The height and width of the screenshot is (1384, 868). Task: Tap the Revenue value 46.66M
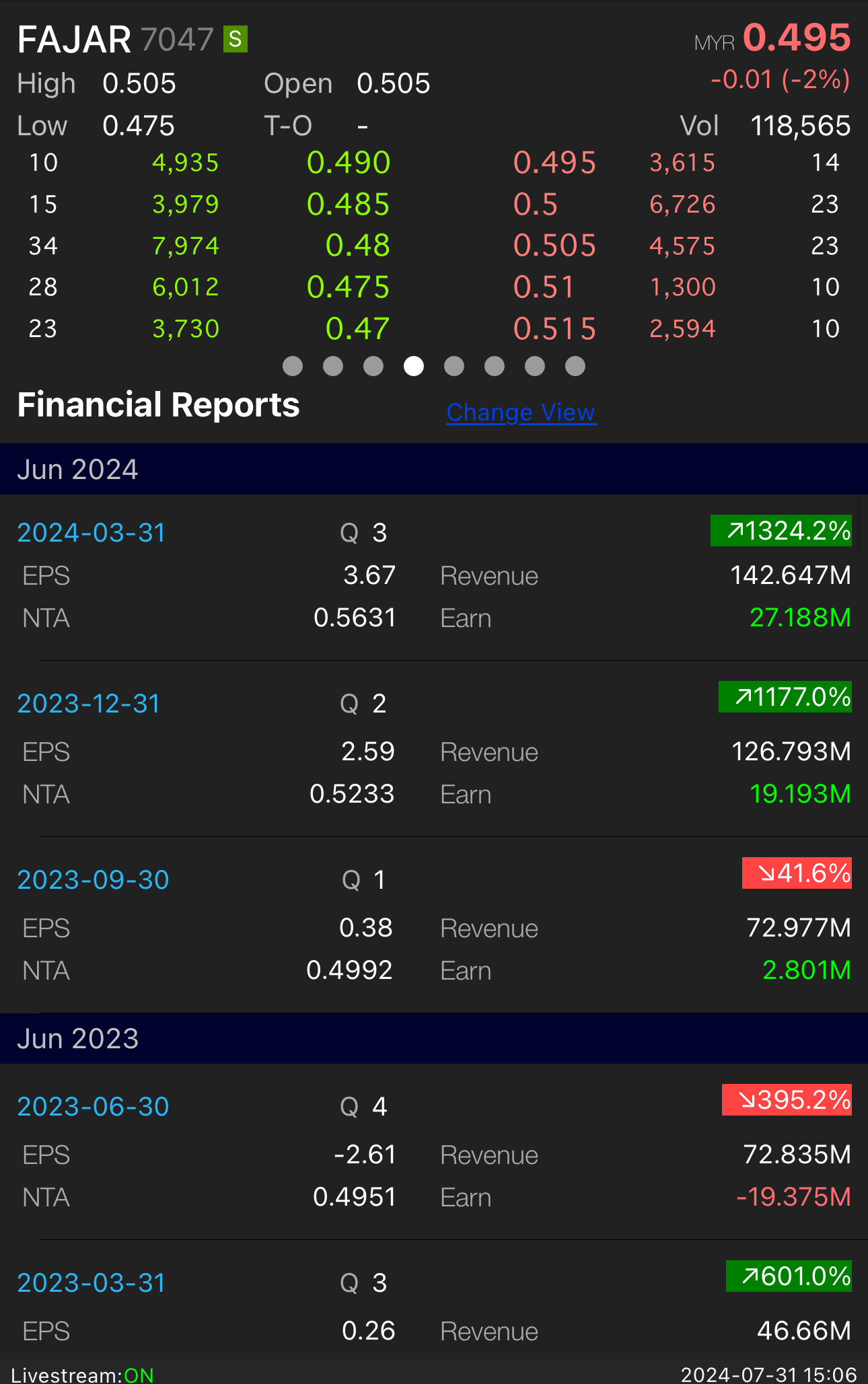coord(804,1331)
